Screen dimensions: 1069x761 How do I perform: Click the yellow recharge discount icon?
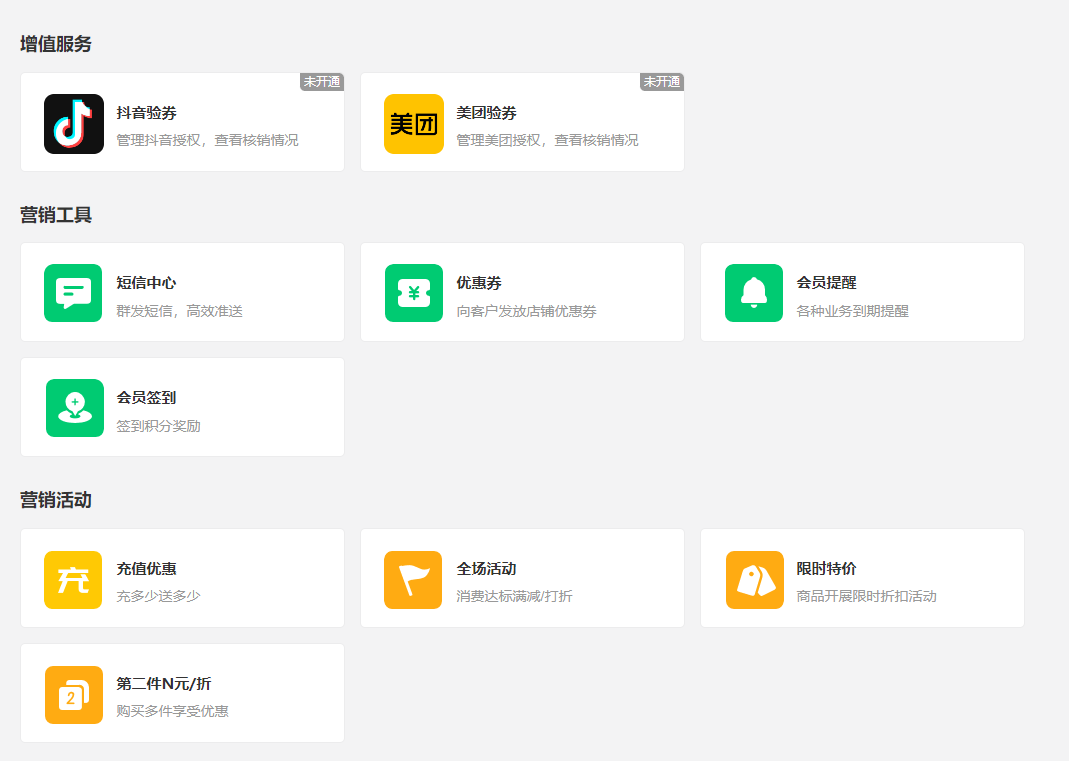(73, 580)
